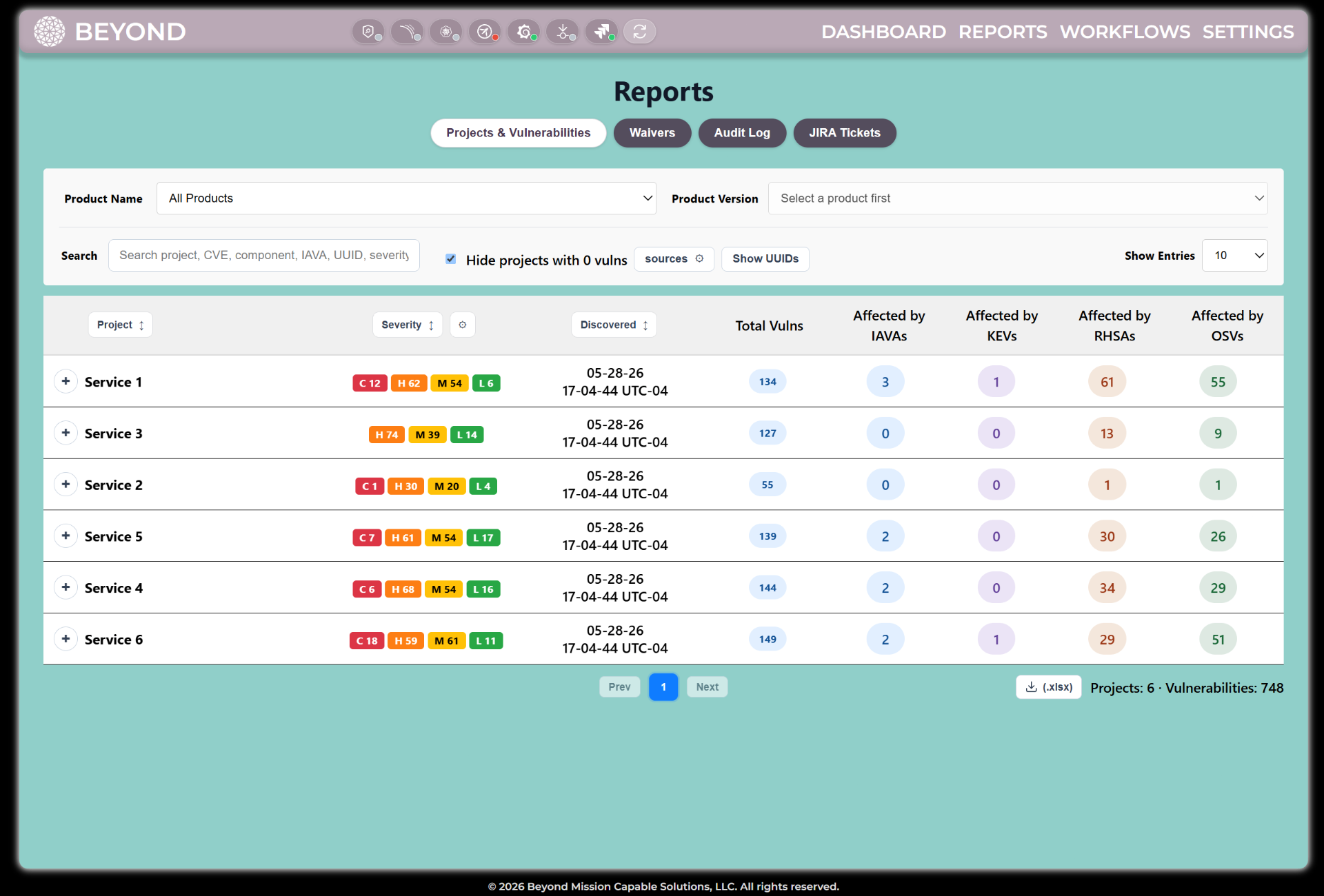Open the Jira integration icon
Viewport: 1324px width, 896px height.
(x=601, y=32)
